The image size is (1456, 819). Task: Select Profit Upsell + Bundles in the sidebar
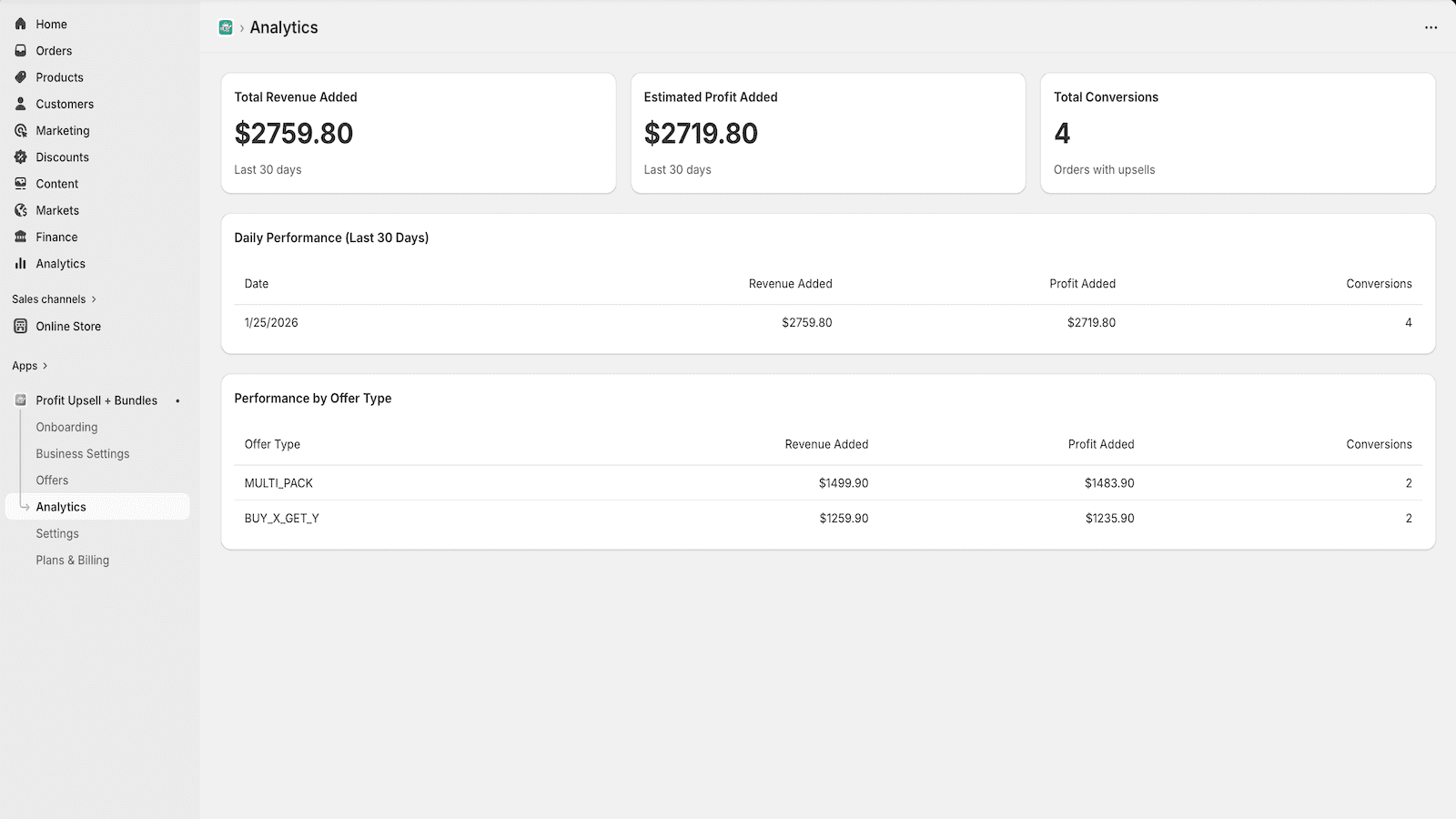coord(96,400)
